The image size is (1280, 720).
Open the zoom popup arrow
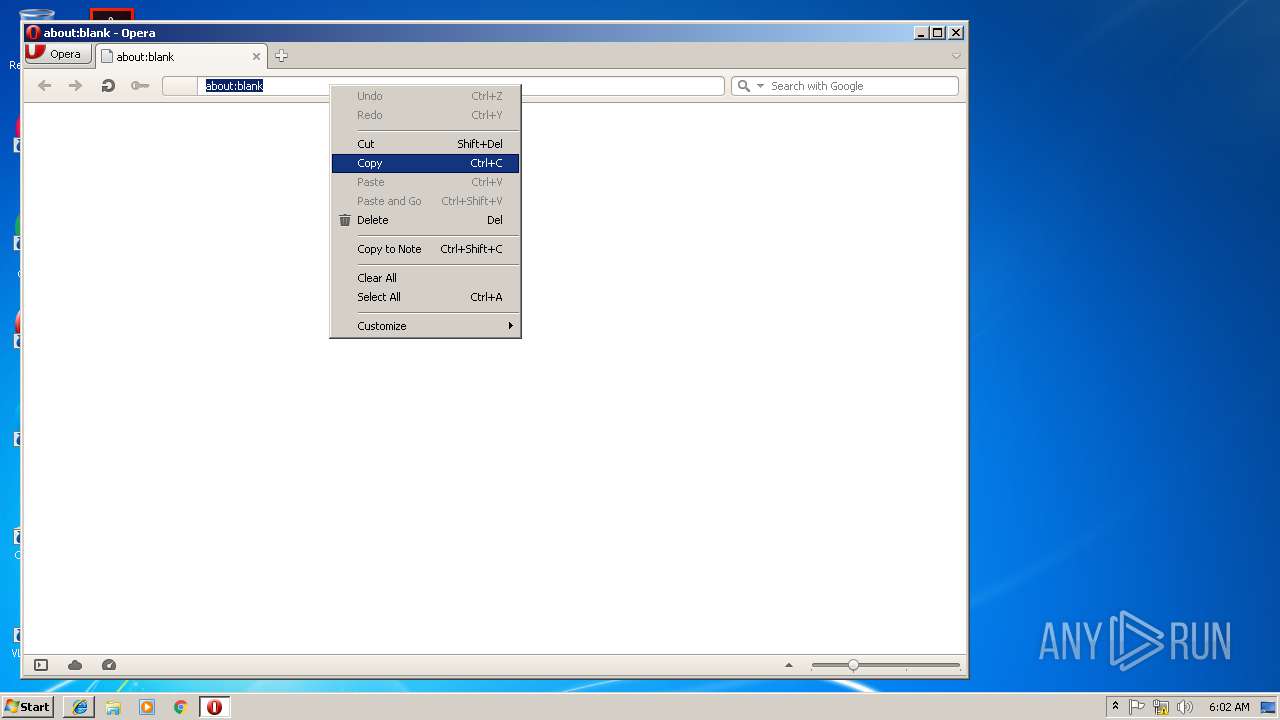point(789,665)
